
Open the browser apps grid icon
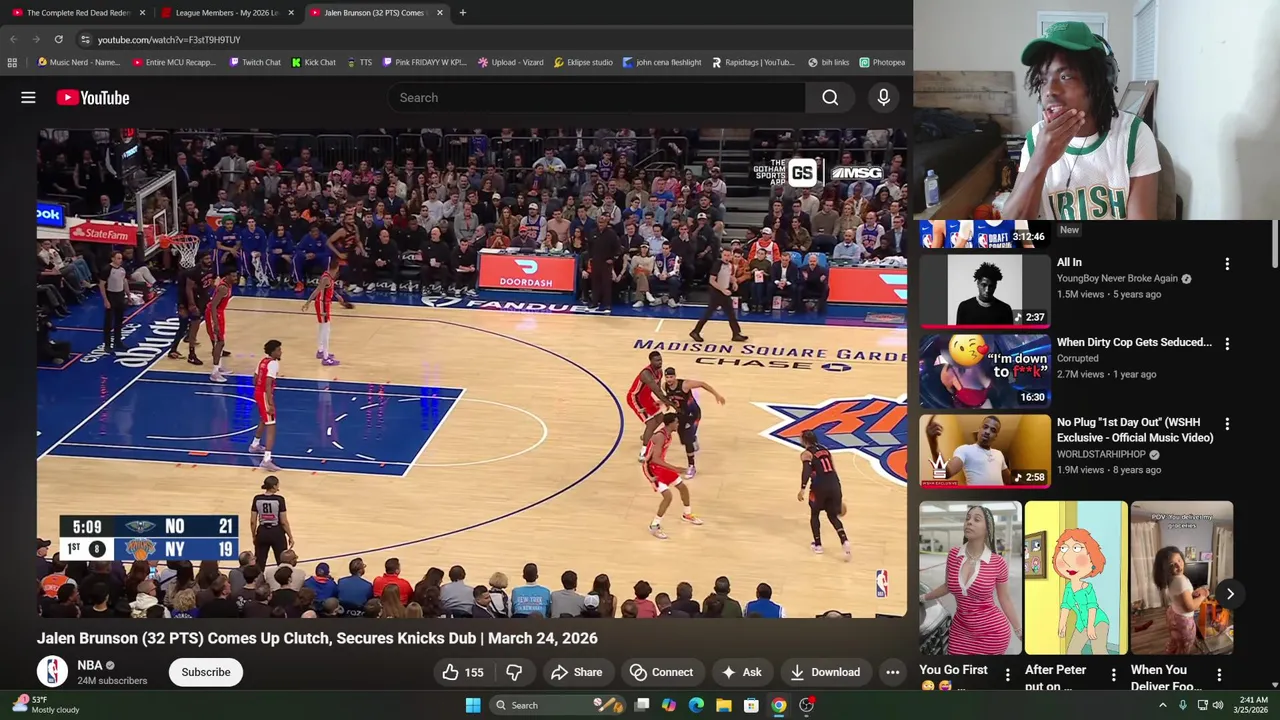[12, 62]
